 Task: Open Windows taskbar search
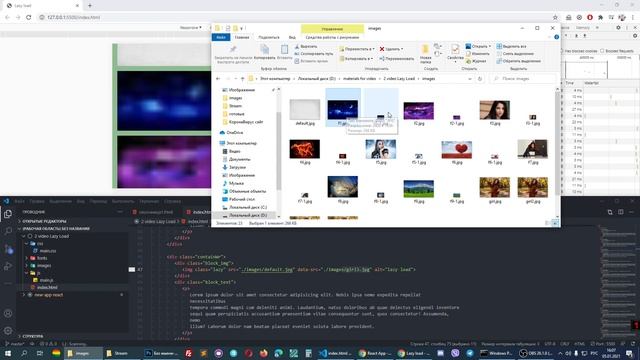(24, 353)
